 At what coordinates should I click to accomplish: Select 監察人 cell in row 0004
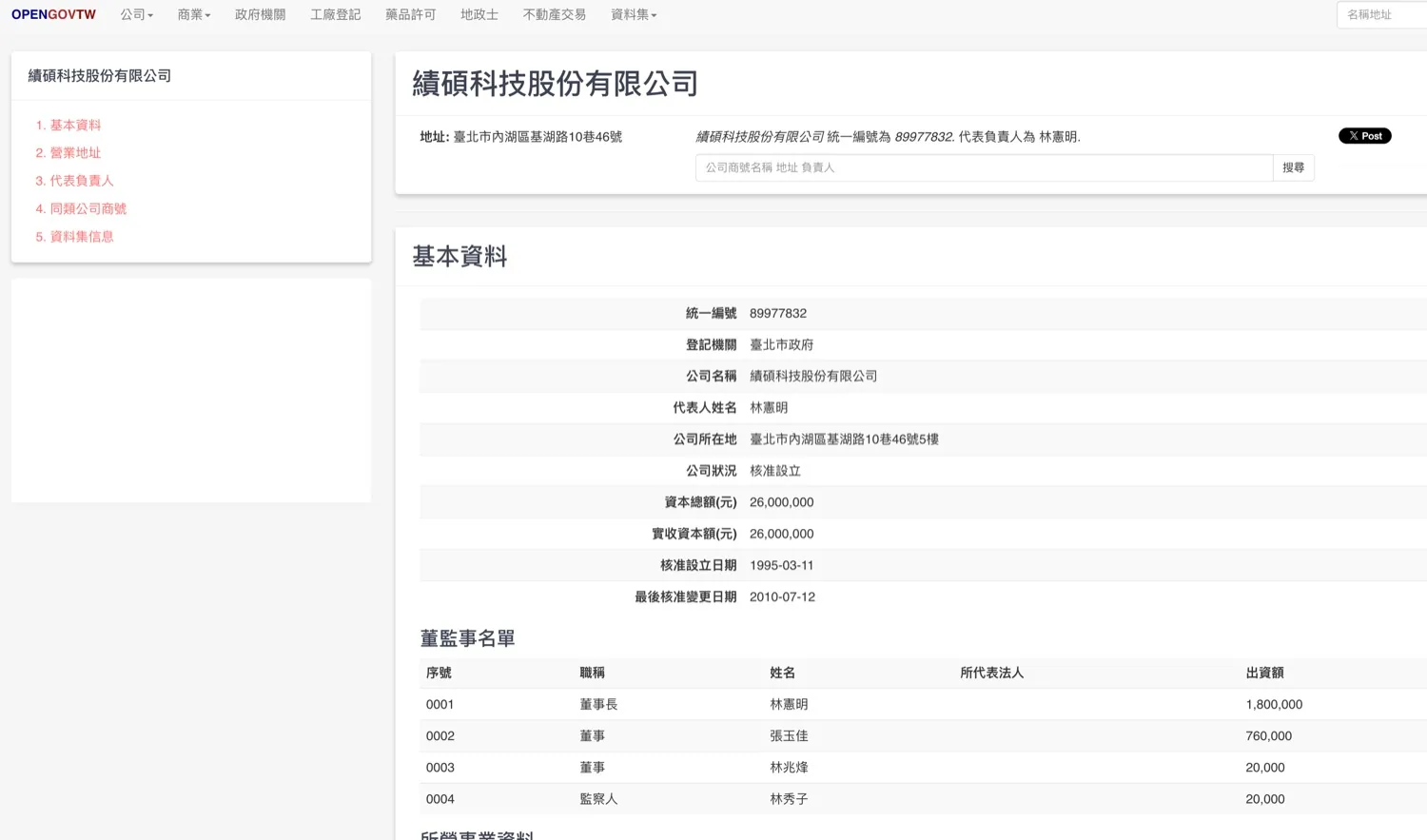click(x=598, y=799)
